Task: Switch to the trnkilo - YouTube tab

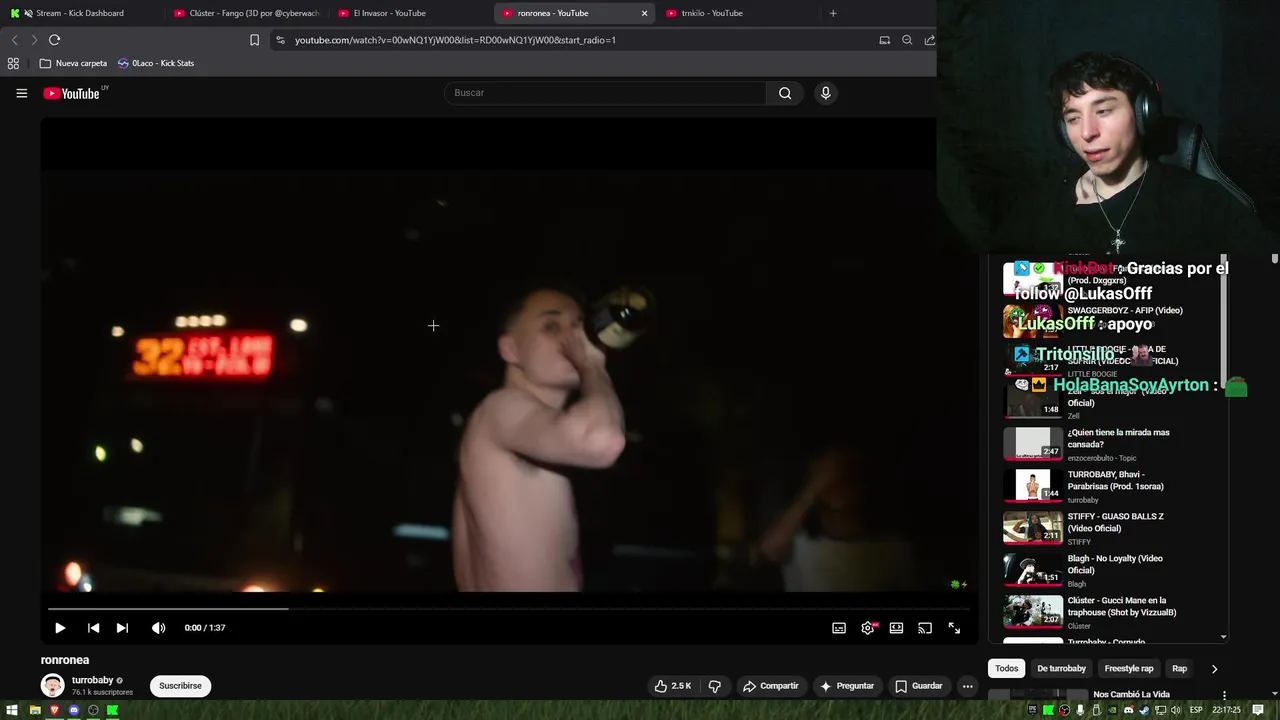Action: [738, 13]
